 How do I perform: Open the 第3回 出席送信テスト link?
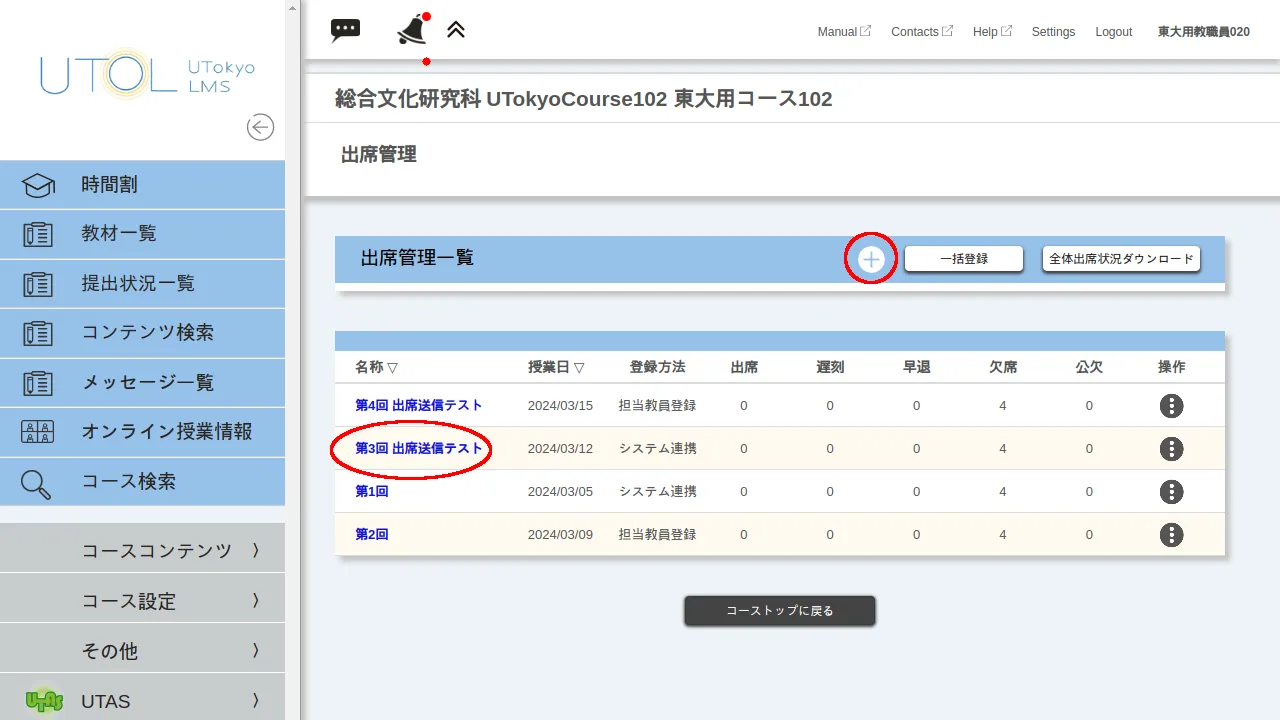[419, 449]
